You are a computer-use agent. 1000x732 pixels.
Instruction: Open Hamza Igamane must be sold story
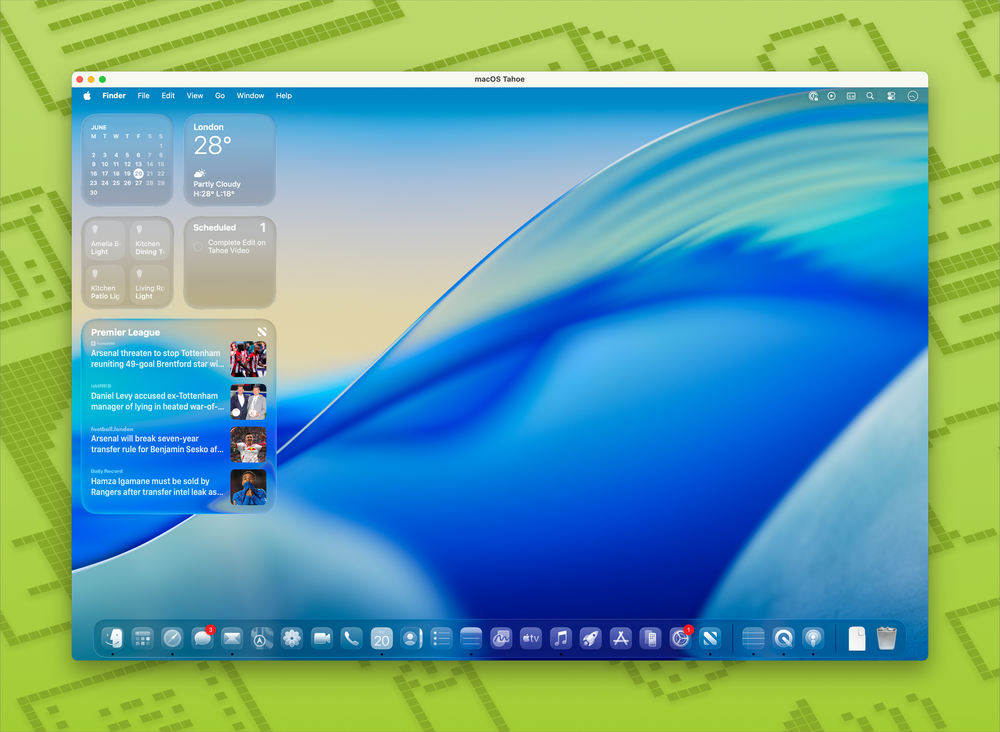point(157,487)
